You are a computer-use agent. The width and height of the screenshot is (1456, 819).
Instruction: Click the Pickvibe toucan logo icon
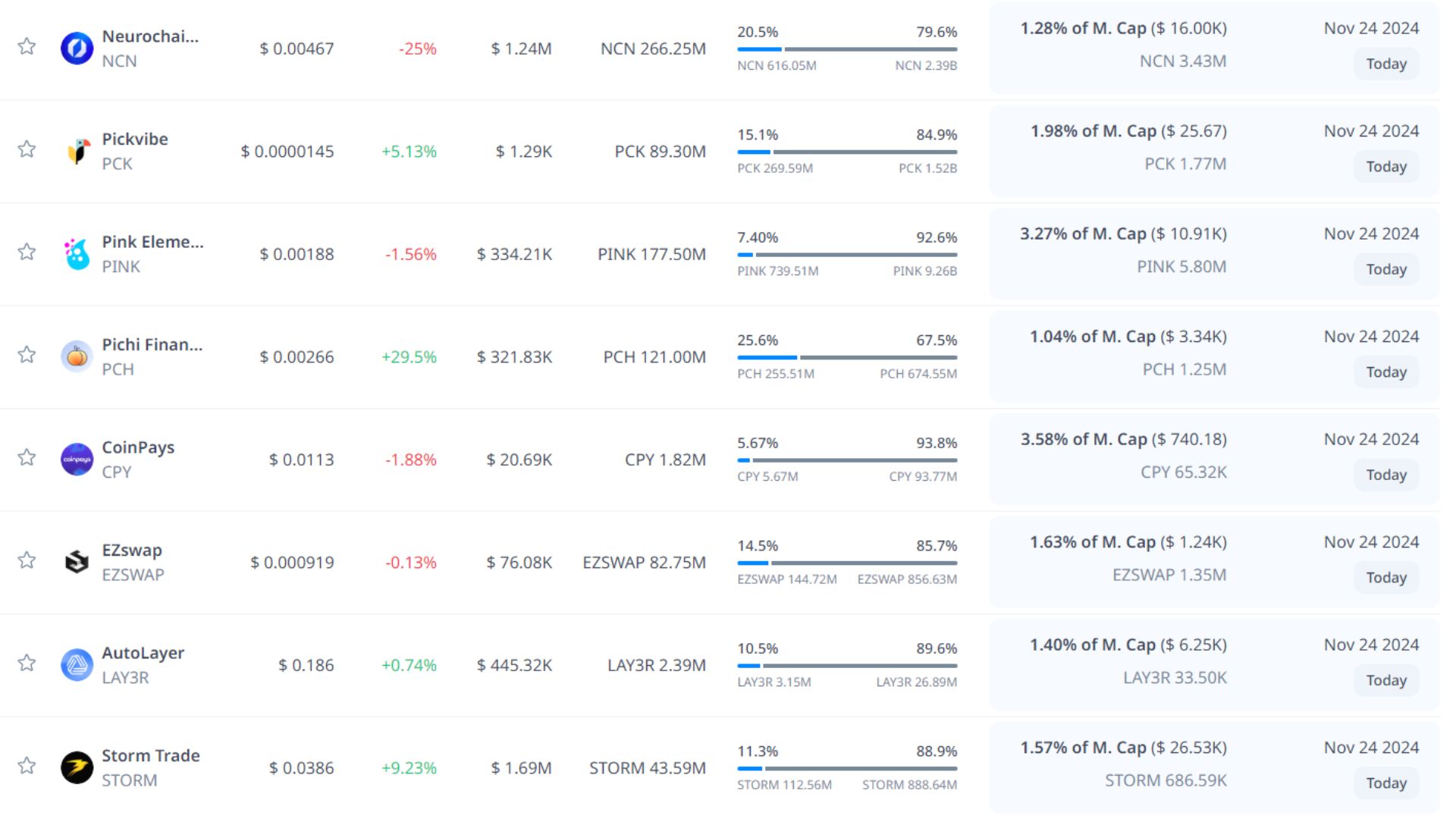(x=77, y=152)
